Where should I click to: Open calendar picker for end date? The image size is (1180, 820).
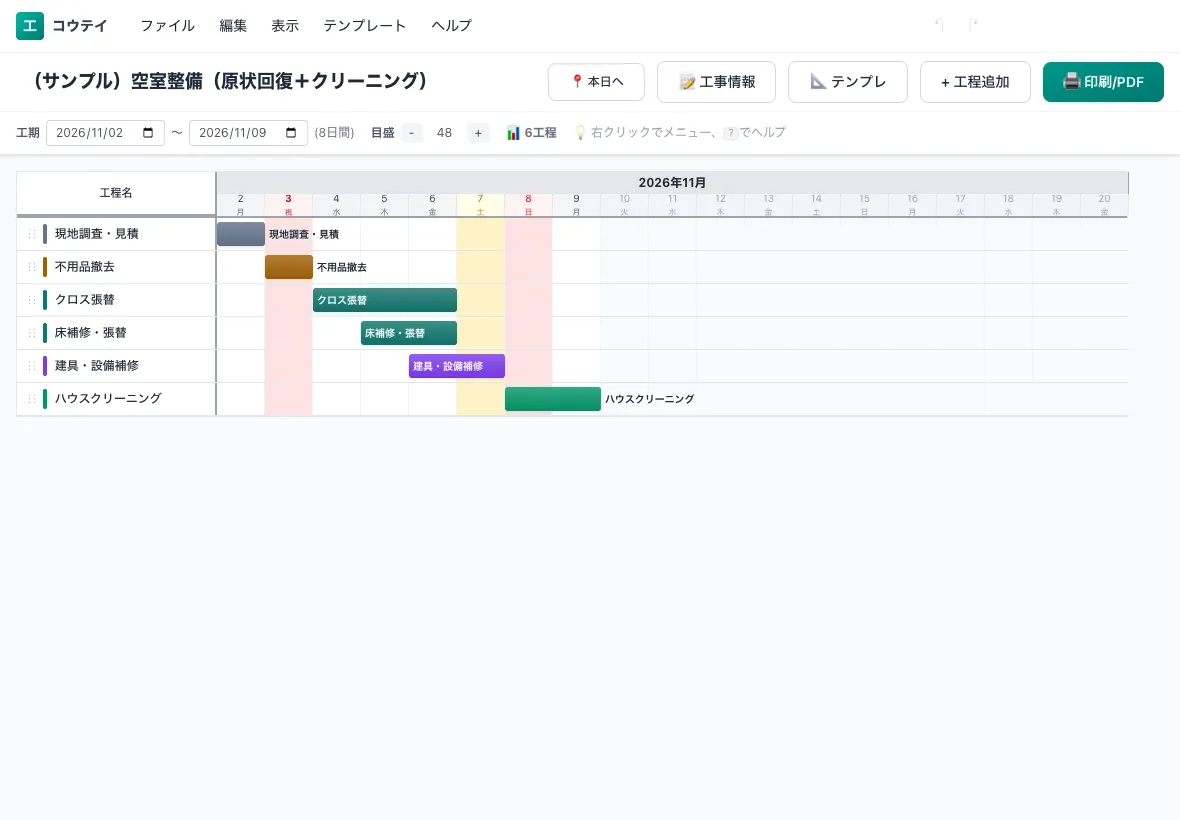click(291, 132)
